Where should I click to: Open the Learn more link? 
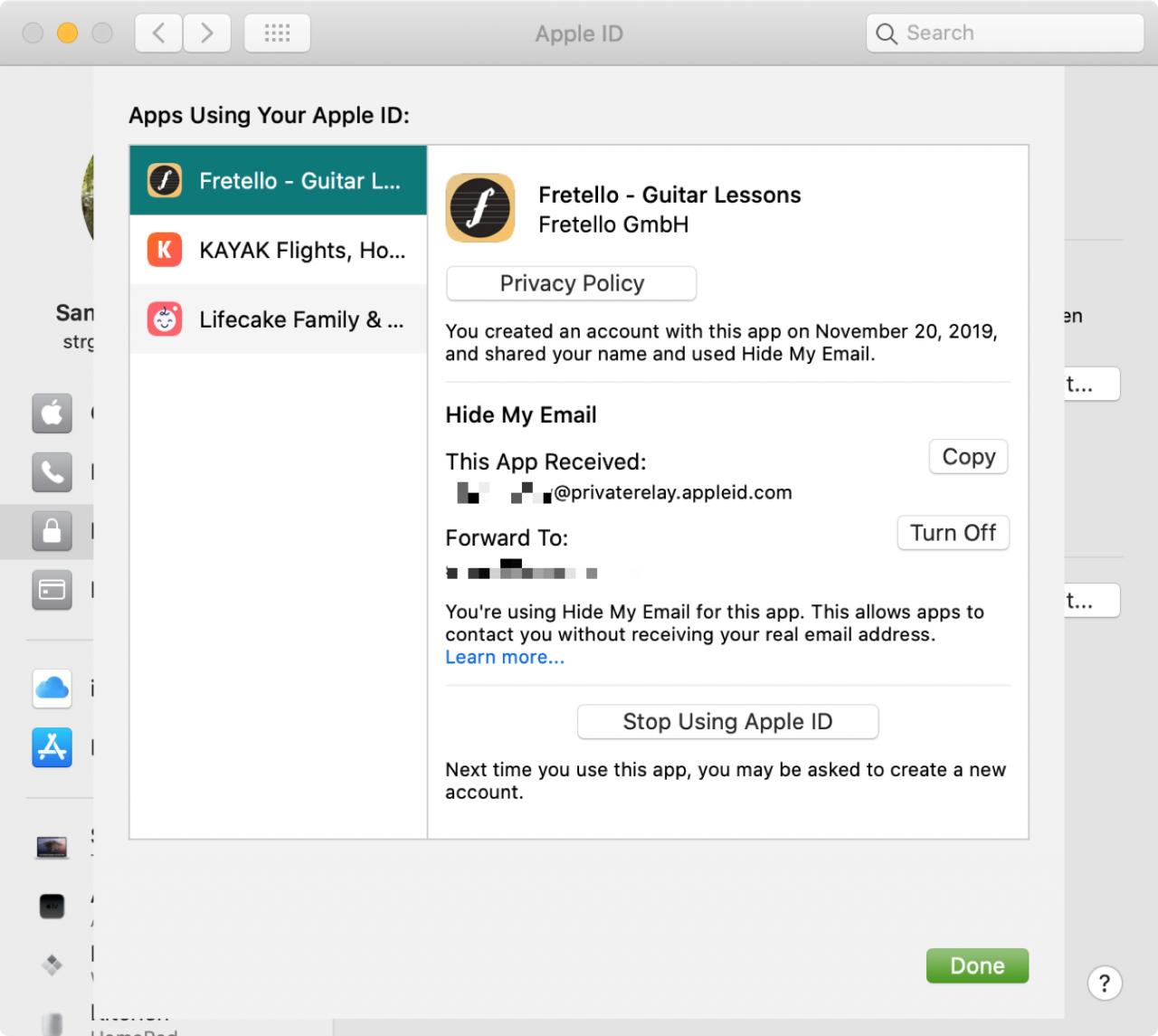point(505,658)
